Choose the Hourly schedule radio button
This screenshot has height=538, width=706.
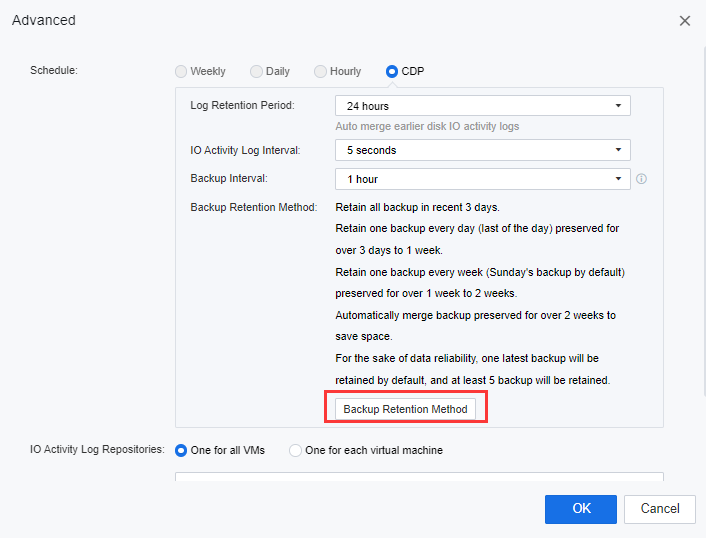pos(321,72)
